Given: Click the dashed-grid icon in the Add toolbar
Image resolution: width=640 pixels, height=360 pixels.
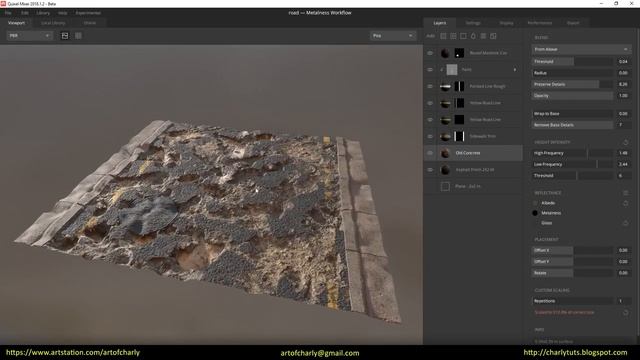Looking at the screenshot, I should (453, 36).
